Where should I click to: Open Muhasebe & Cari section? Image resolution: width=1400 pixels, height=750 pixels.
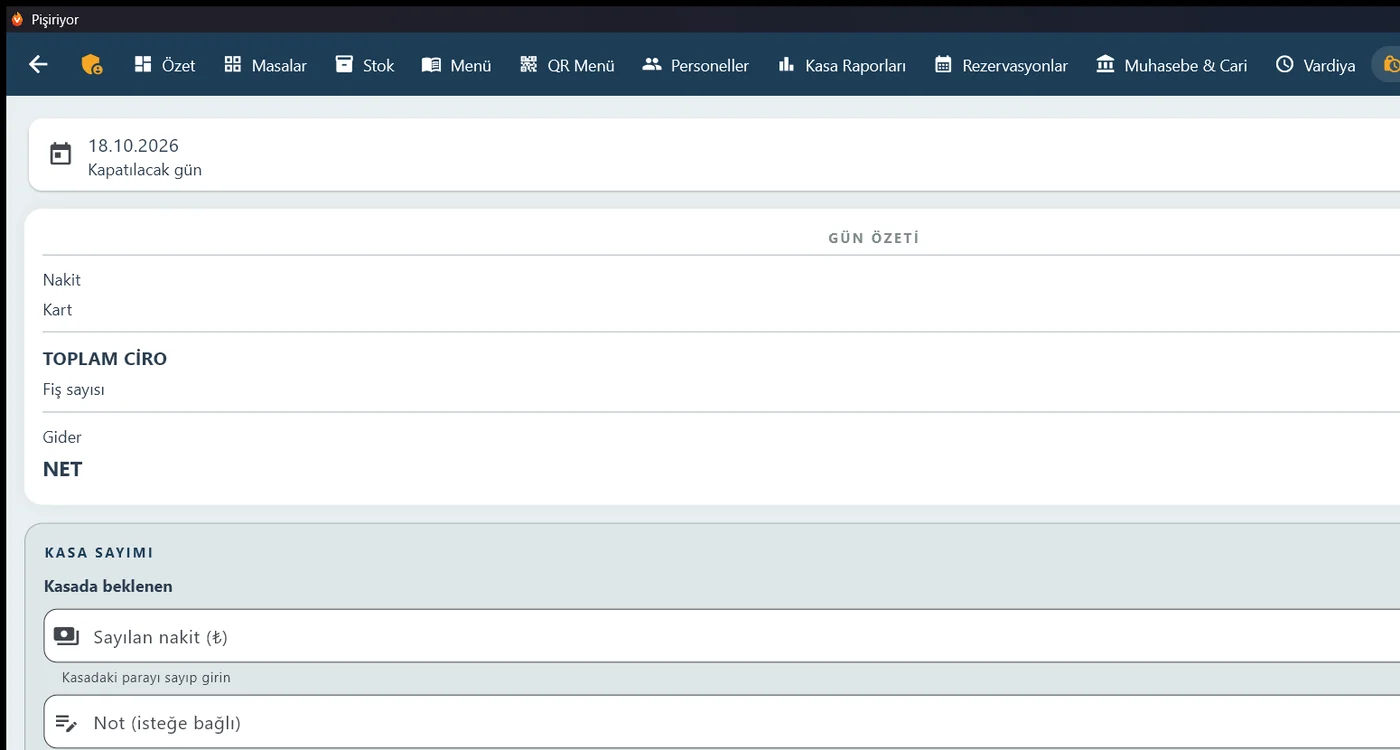[1172, 65]
